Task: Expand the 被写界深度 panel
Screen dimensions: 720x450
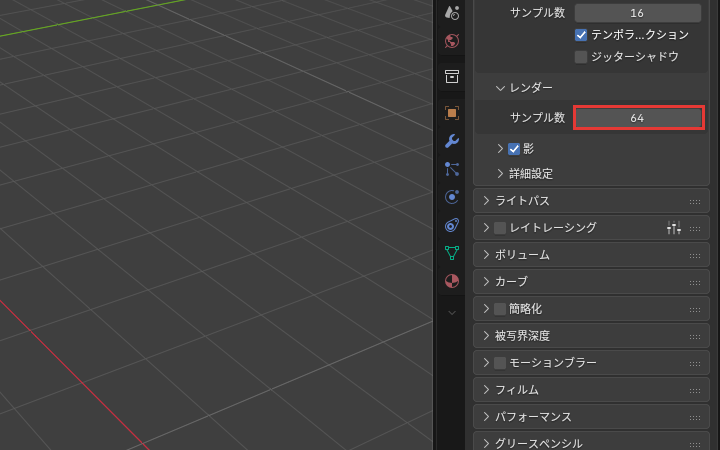Action: pyautogui.click(x=486, y=336)
